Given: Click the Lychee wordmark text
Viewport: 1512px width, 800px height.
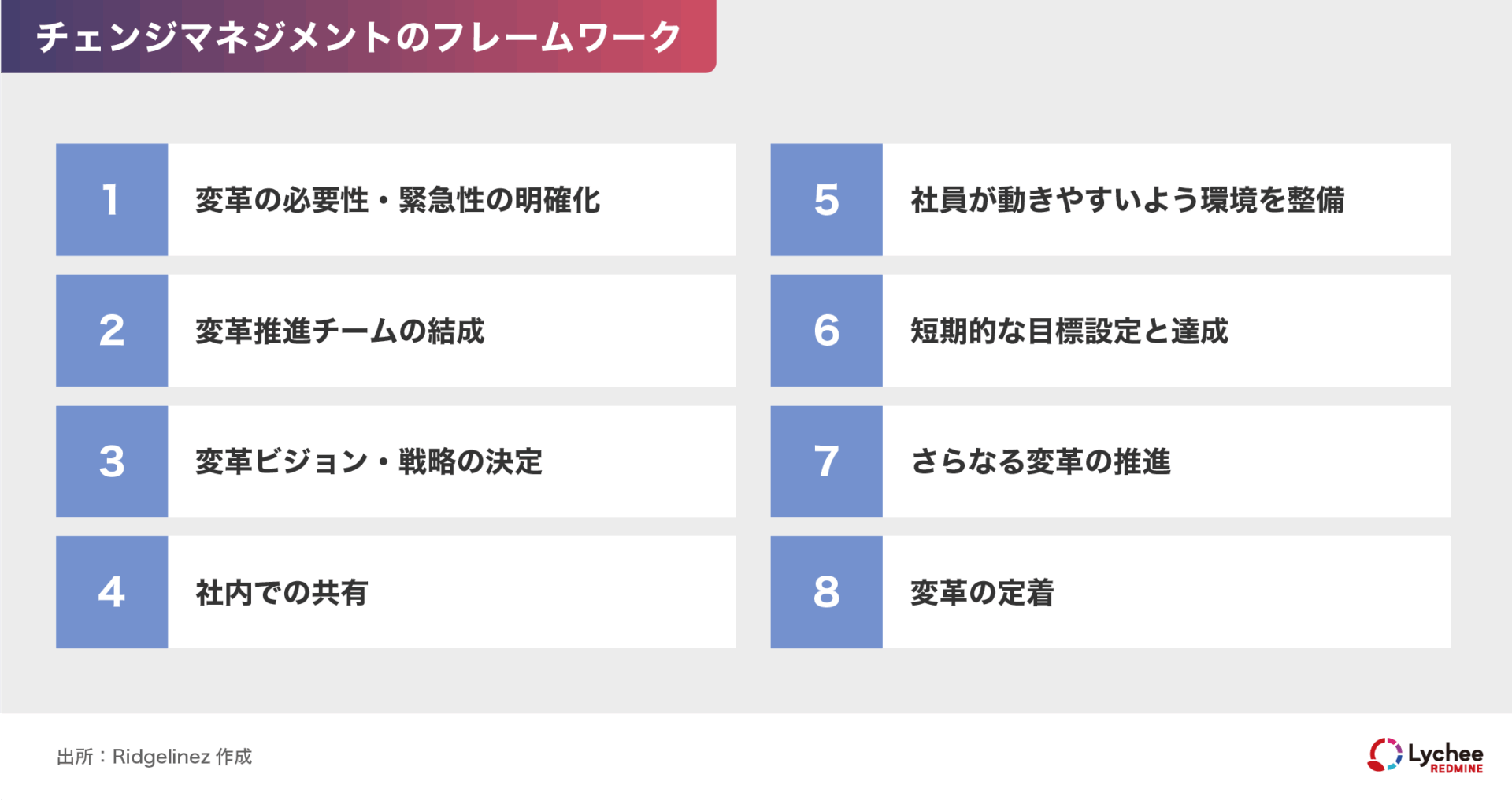Looking at the screenshot, I should tap(1445, 752).
